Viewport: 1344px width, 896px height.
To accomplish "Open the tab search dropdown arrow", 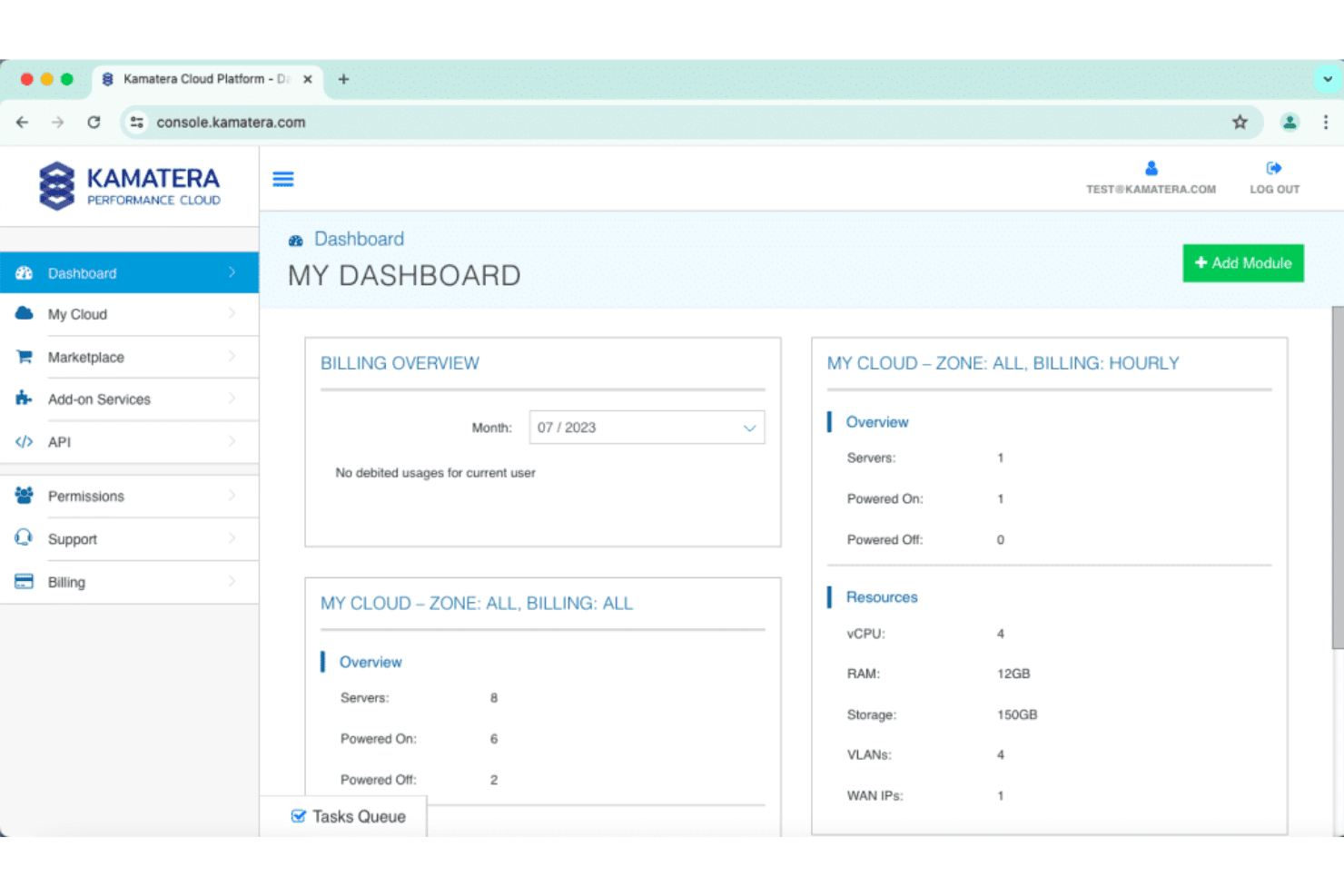I will [x=1328, y=79].
